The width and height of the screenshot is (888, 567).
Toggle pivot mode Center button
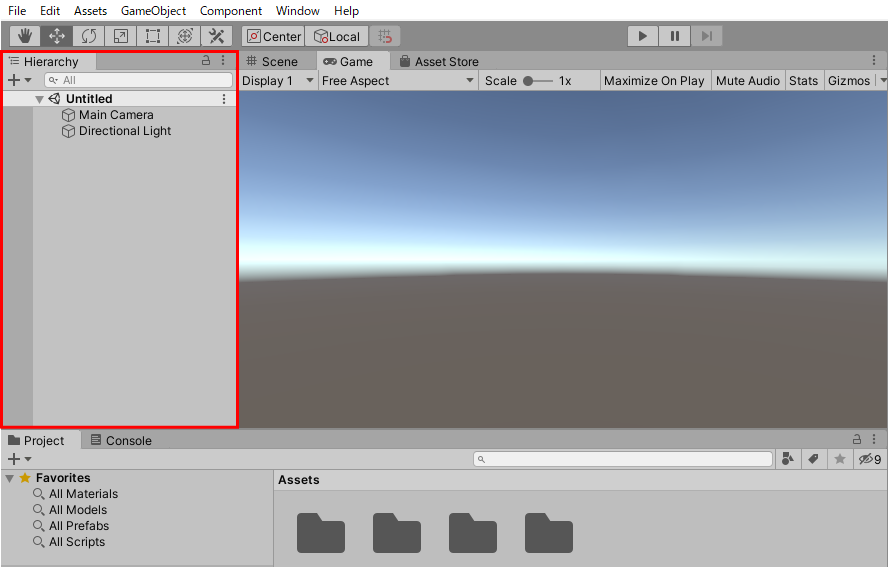tap(274, 36)
